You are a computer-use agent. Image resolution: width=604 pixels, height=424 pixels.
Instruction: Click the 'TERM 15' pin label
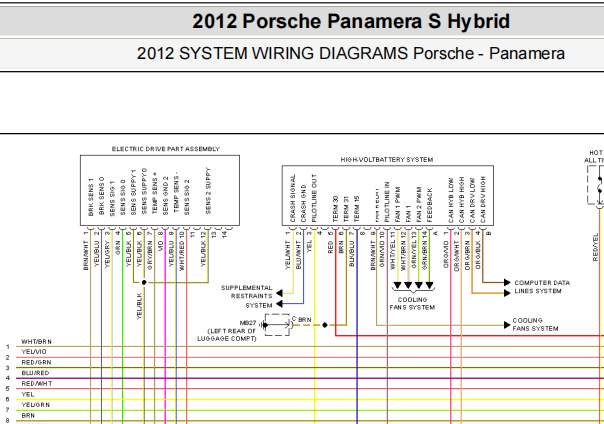coord(356,209)
